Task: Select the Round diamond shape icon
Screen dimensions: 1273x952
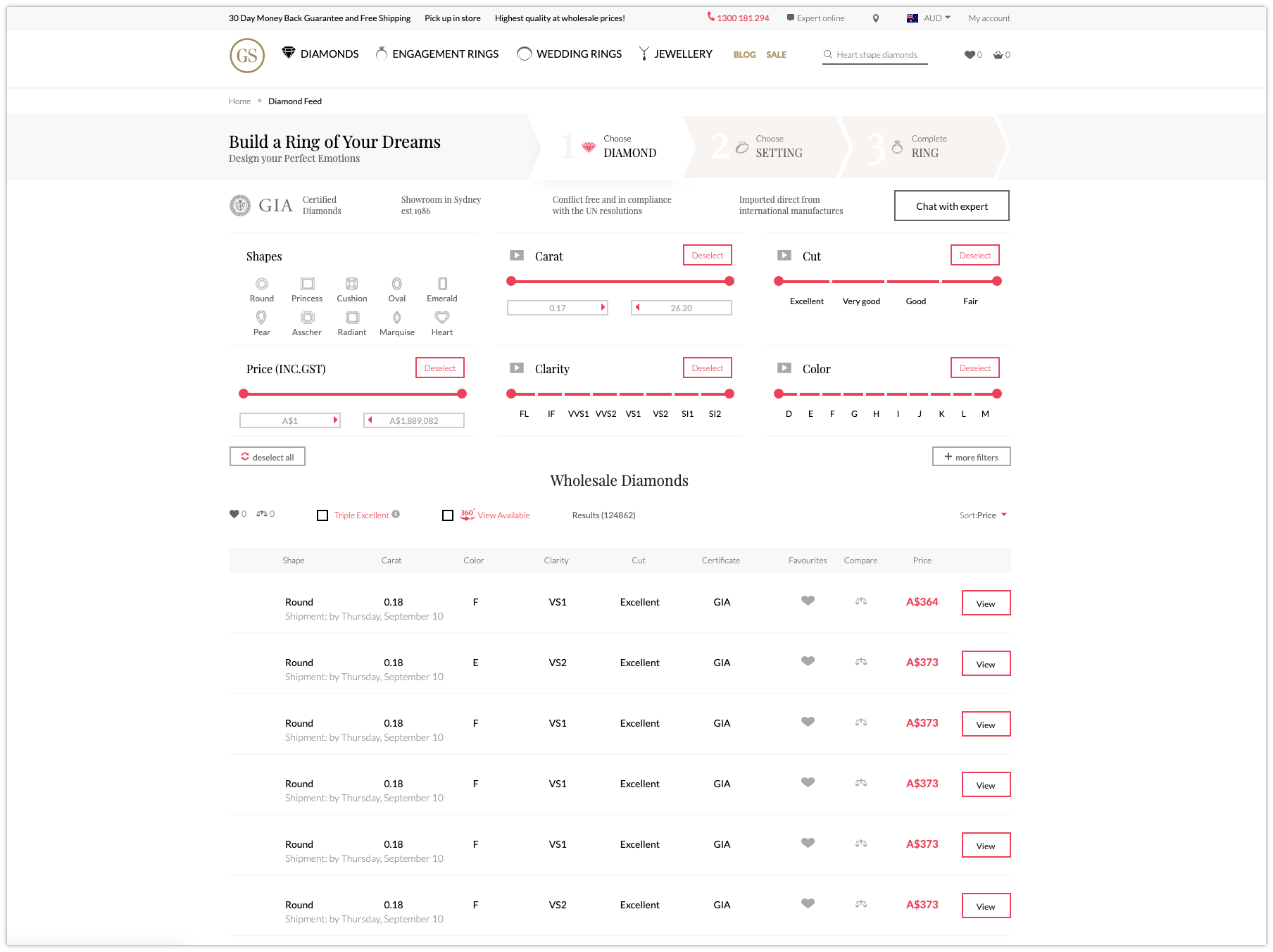Action: point(262,284)
